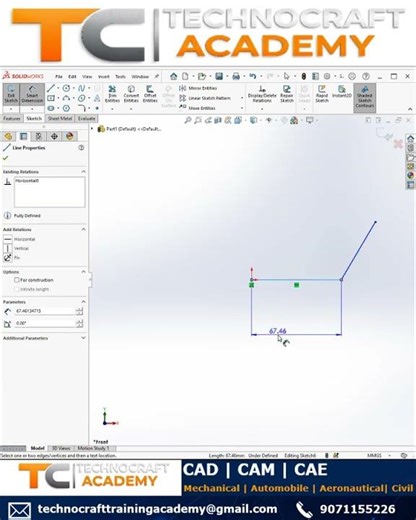The image size is (416, 520).
Task: Switch to the Evaluate tab
Action: click(x=87, y=118)
